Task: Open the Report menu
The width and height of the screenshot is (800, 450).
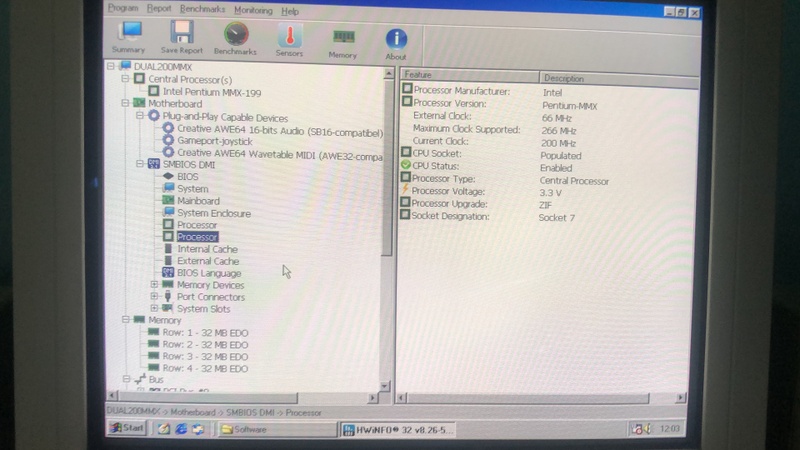Action: [x=159, y=9]
